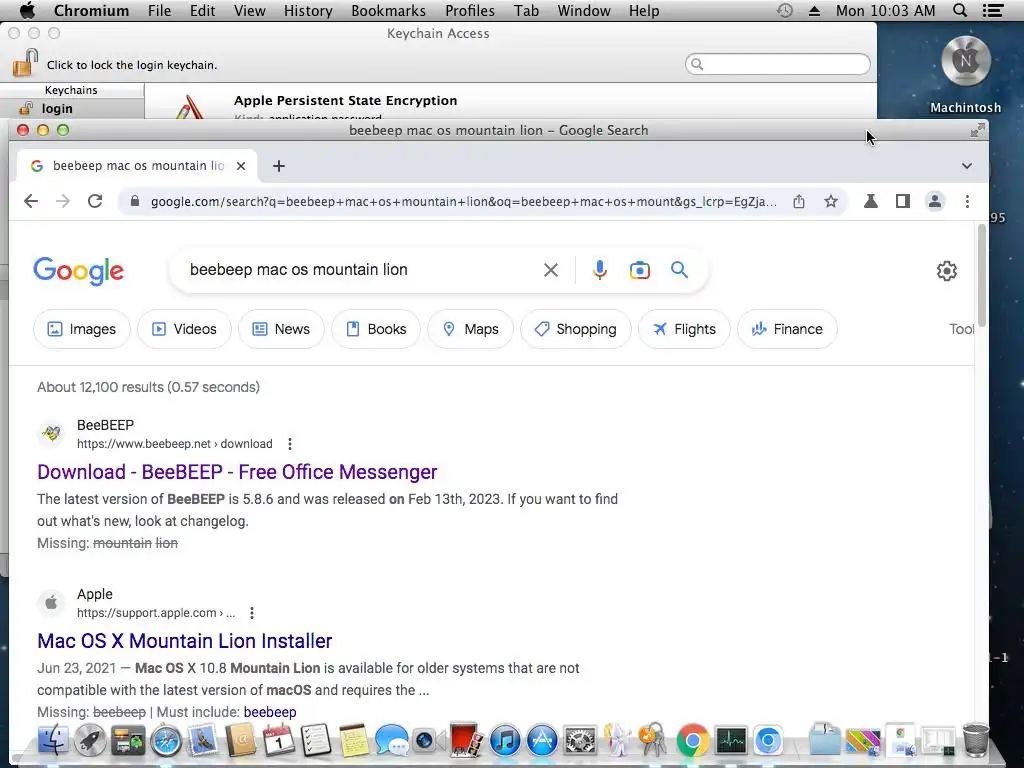This screenshot has width=1024, height=768.
Task: Open App Store from the Dock
Action: pos(542,741)
